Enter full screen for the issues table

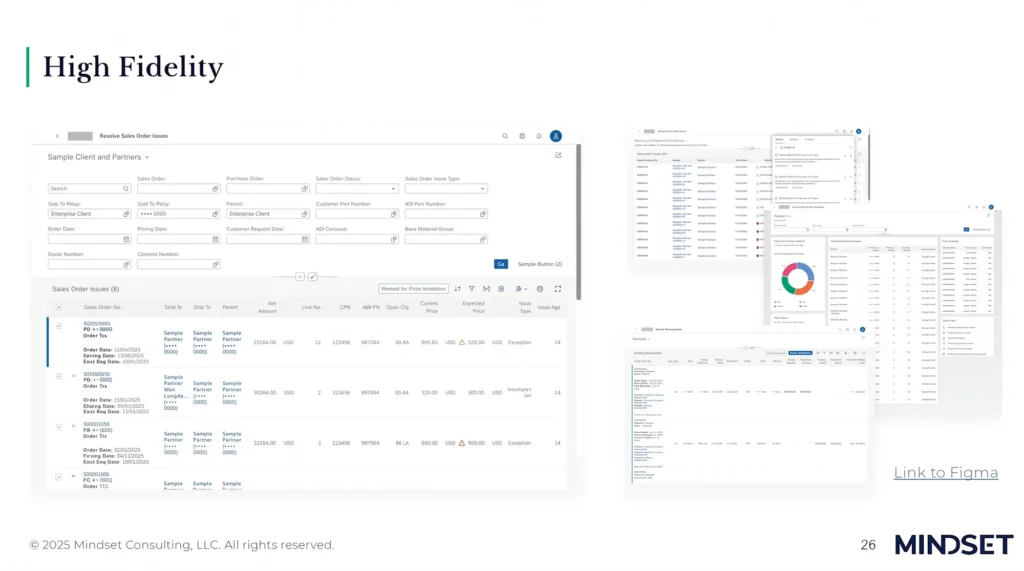click(558, 289)
